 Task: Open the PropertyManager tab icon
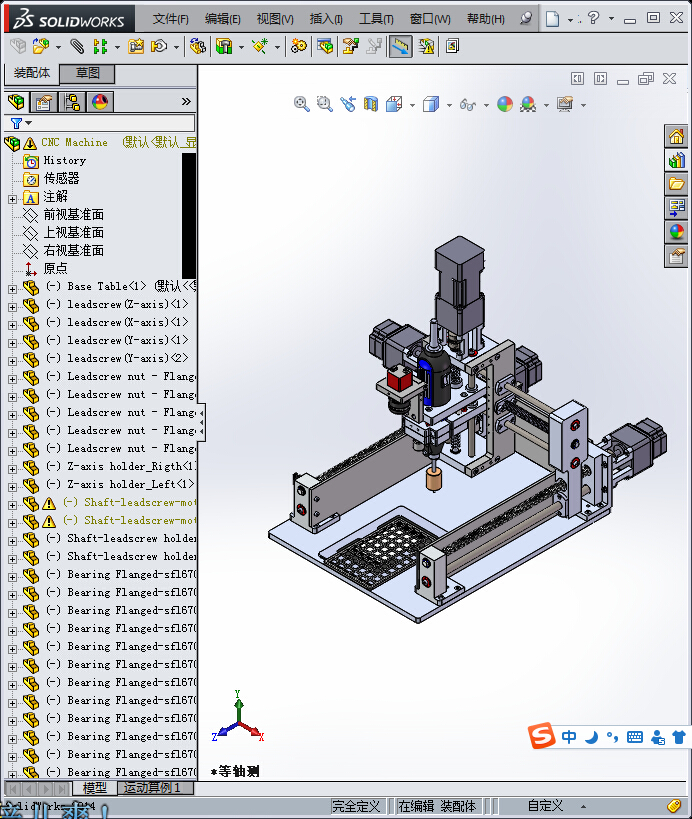coord(44,101)
